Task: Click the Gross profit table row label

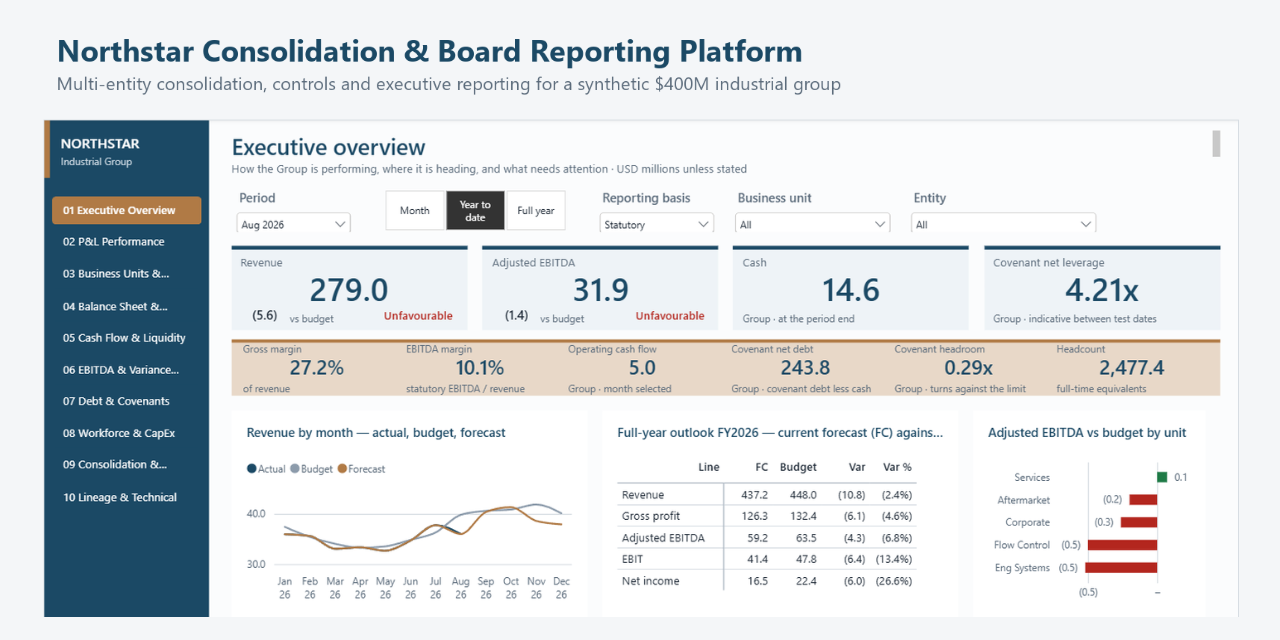Action: pos(651,516)
